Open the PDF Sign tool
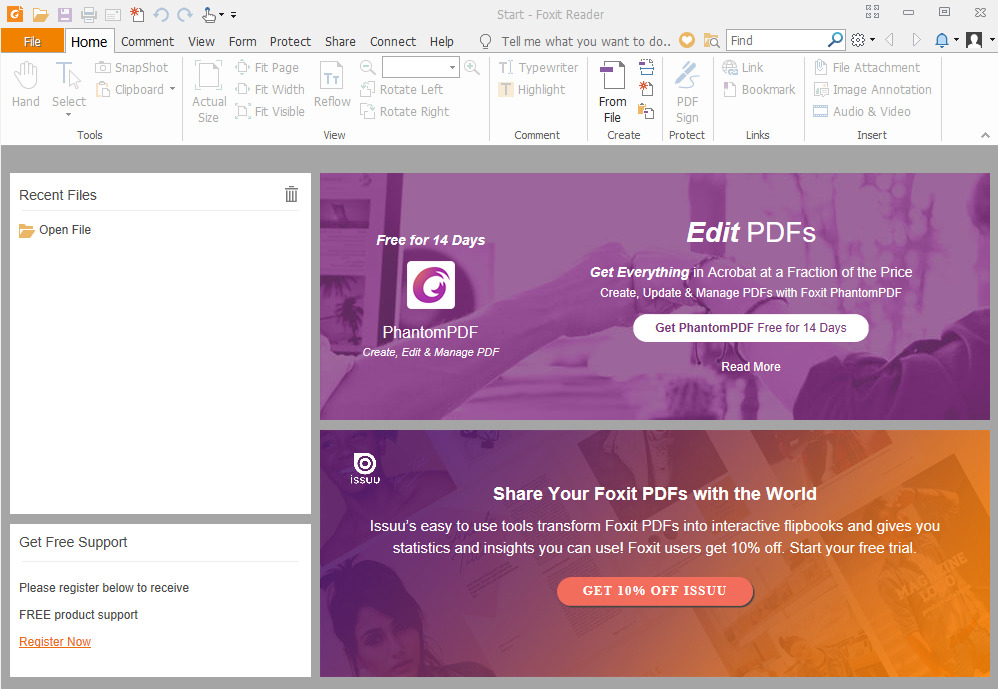998x689 pixels. coord(687,92)
